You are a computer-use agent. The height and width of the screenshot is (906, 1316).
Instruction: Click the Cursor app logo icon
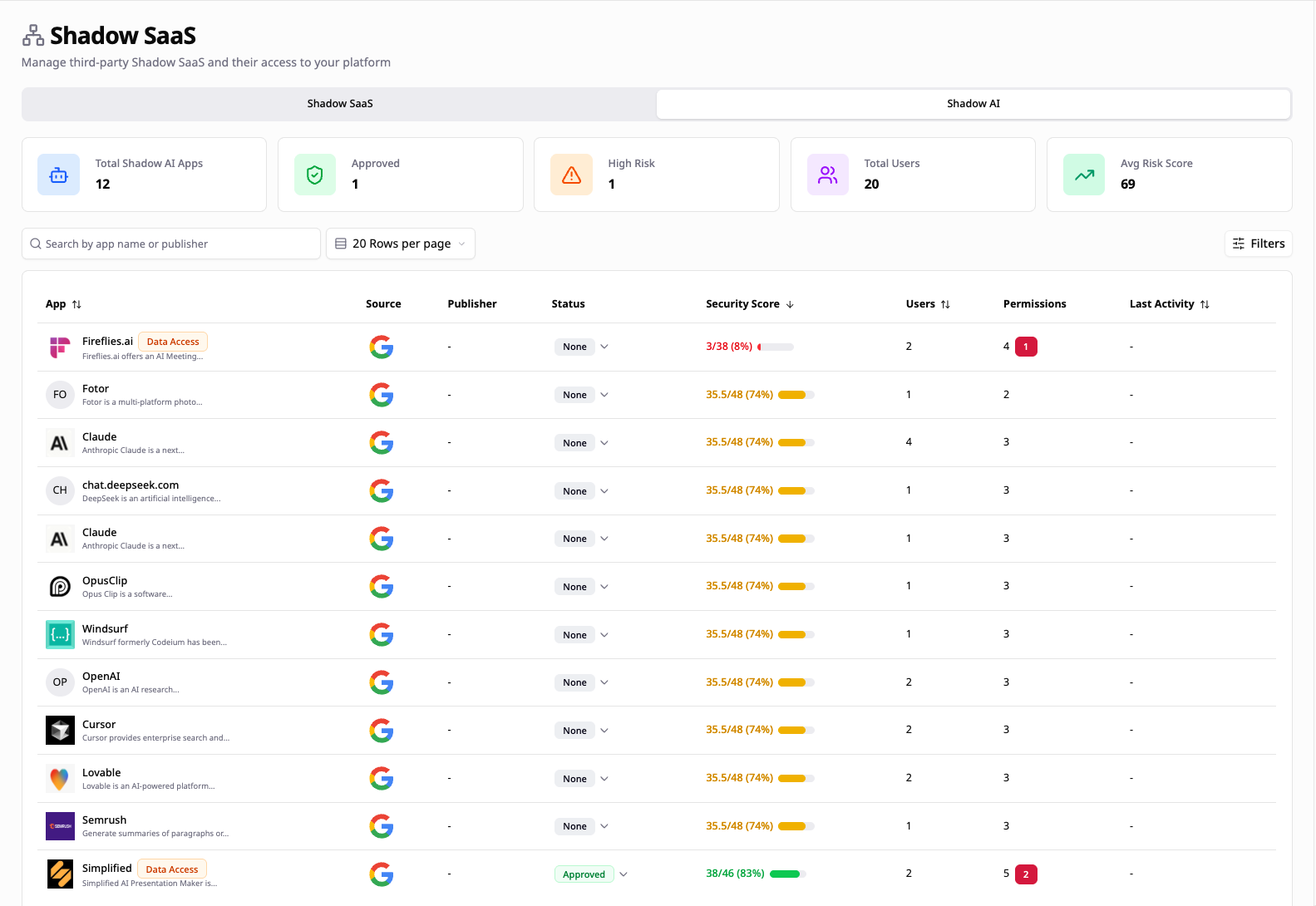pos(60,731)
